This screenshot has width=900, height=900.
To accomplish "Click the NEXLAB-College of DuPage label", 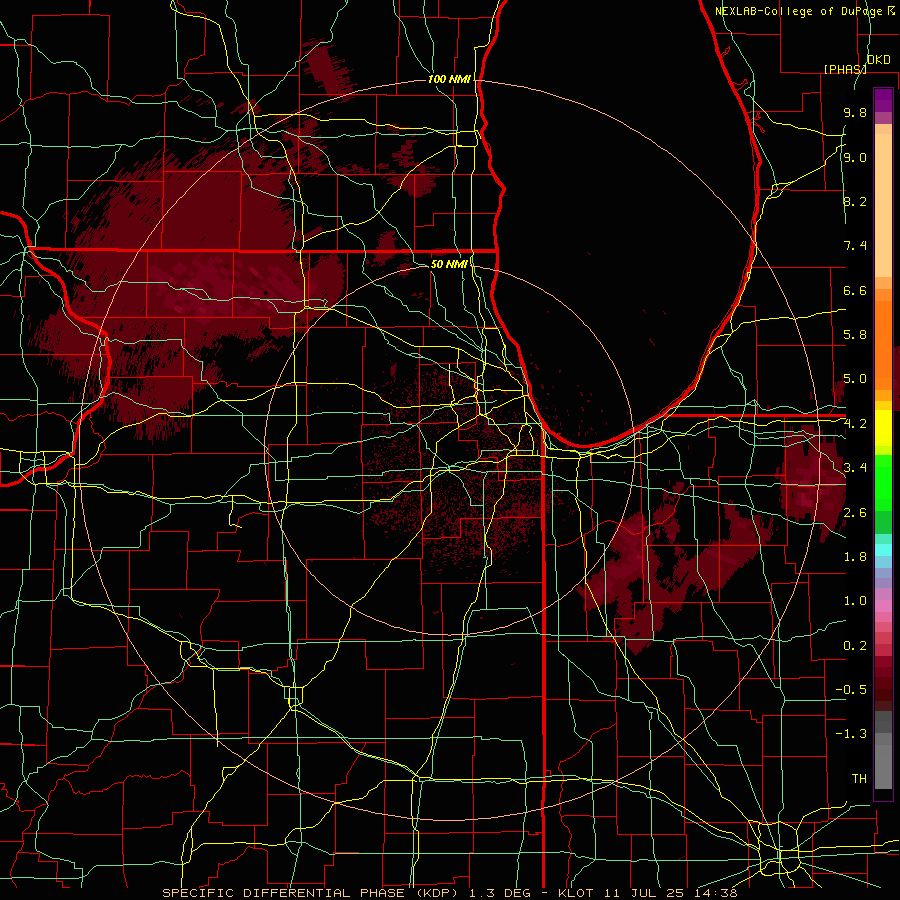I will [798, 11].
